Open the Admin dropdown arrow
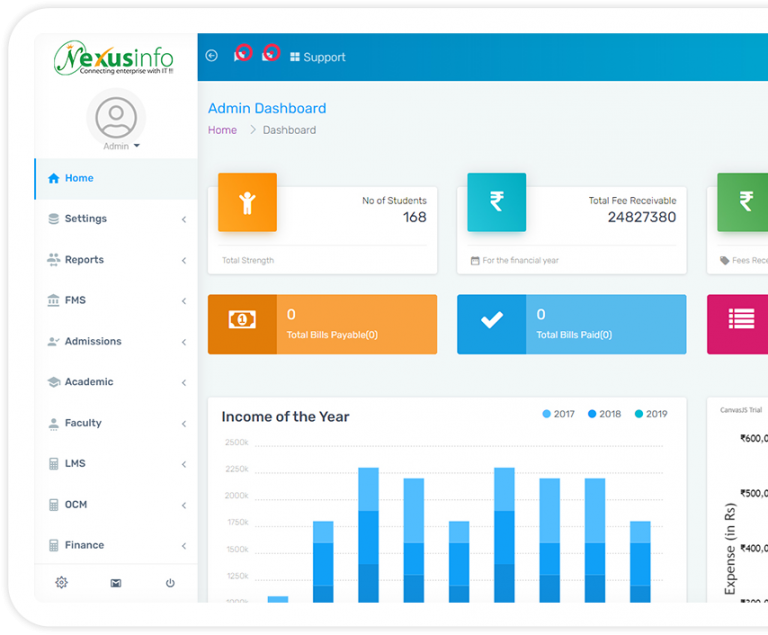 pos(137,146)
